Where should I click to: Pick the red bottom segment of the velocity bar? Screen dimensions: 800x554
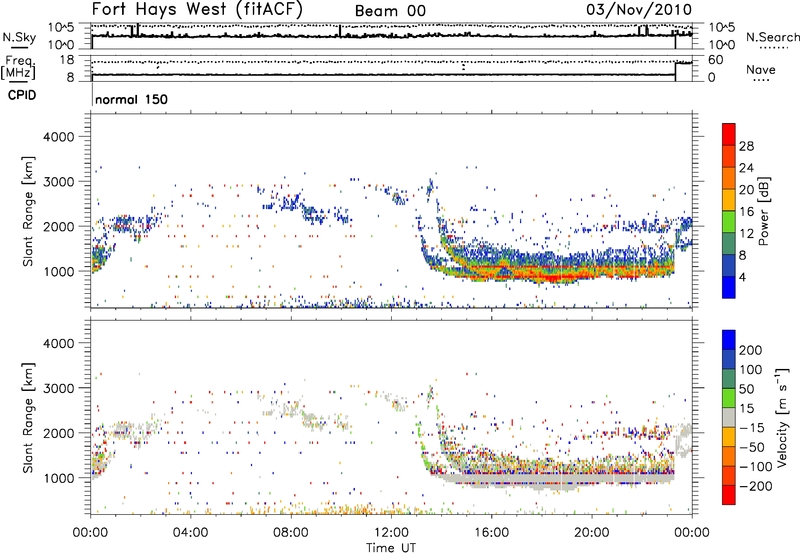(x=729, y=495)
